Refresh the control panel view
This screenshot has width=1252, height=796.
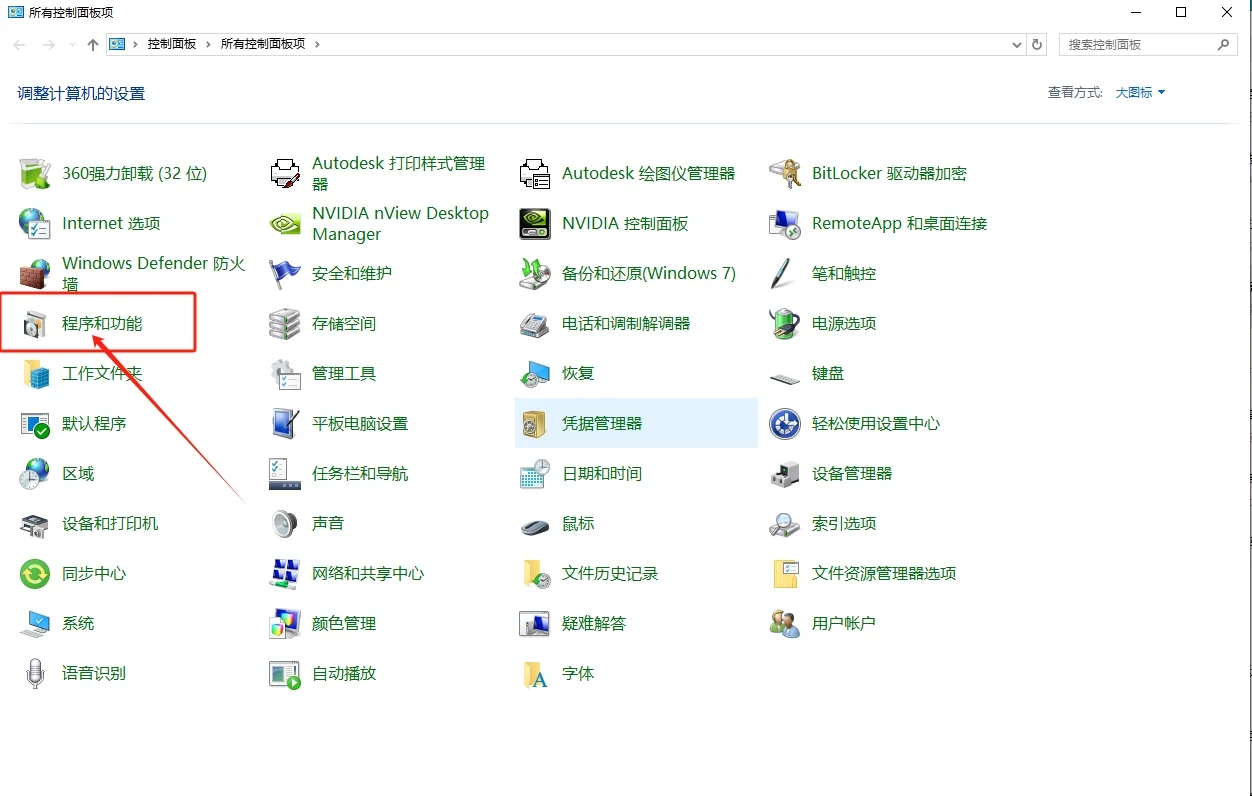pyautogui.click(x=1037, y=45)
